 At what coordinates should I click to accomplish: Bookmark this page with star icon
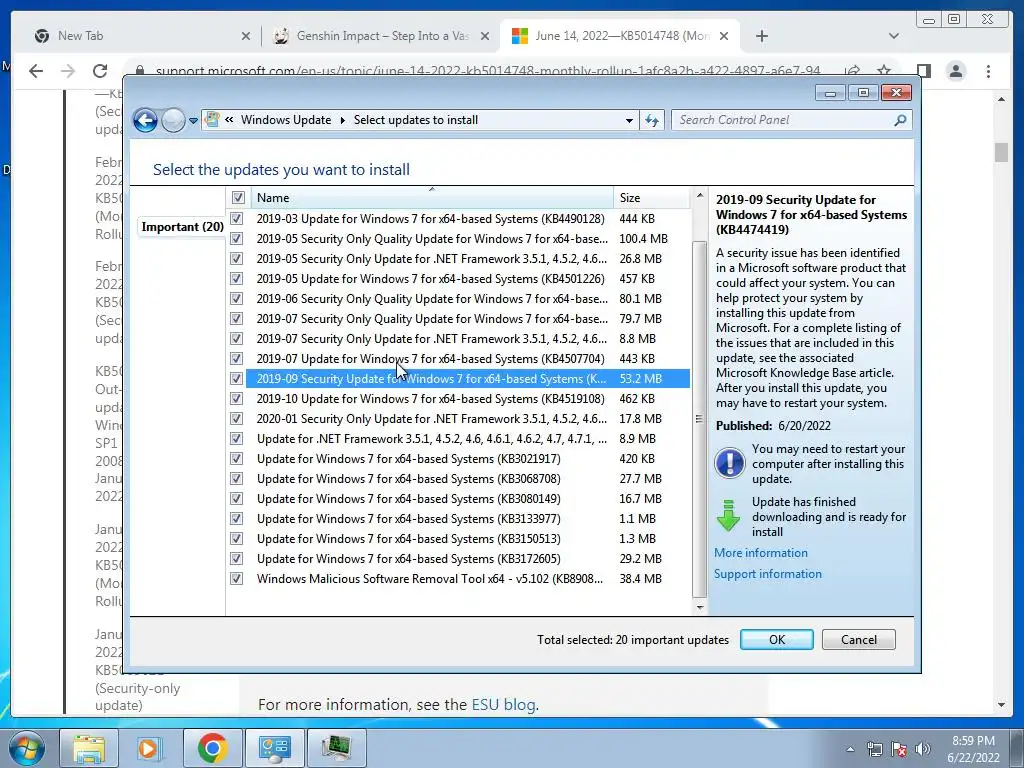(884, 71)
